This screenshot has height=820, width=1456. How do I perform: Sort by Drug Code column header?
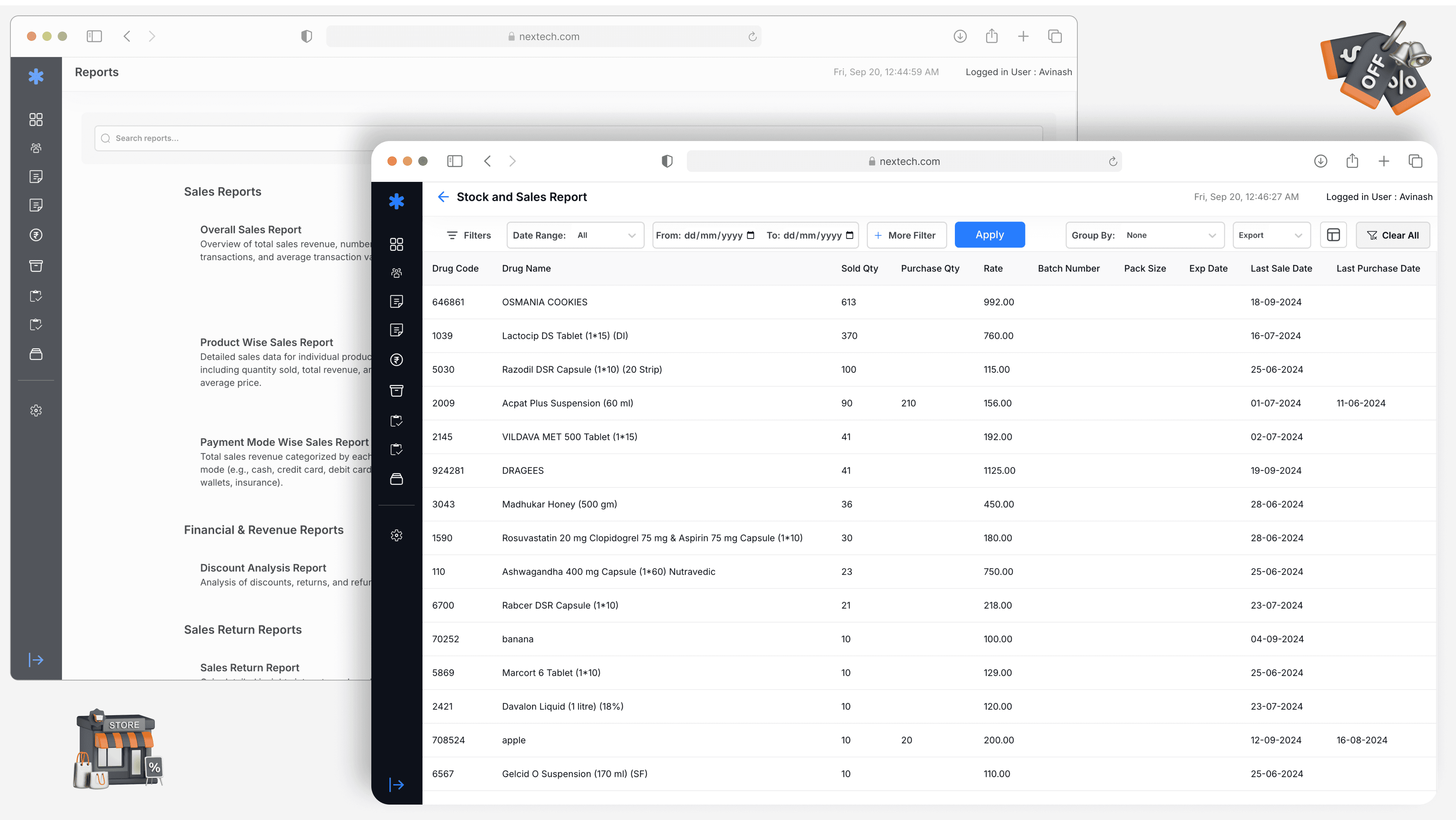pos(455,268)
